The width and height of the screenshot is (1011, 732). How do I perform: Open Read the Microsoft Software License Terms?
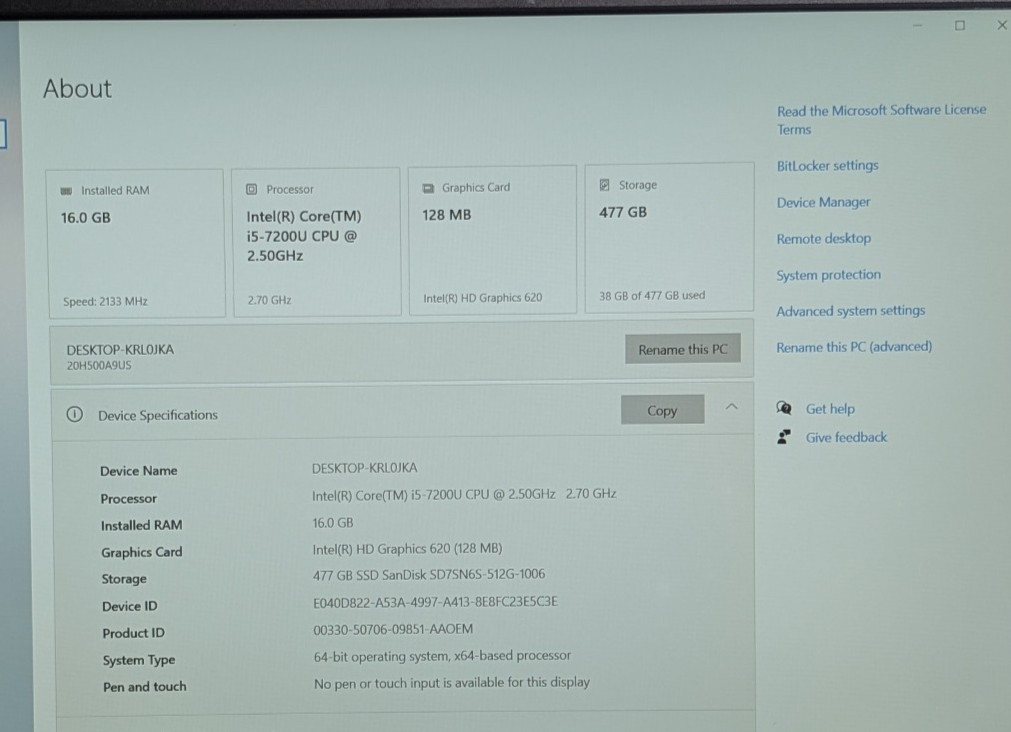point(881,120)
